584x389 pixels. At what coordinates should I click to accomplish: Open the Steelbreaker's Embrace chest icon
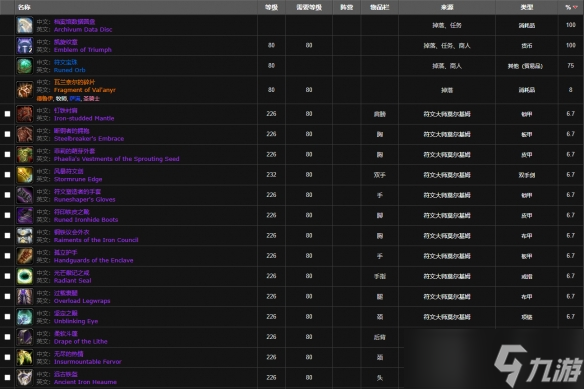point(25,135)
